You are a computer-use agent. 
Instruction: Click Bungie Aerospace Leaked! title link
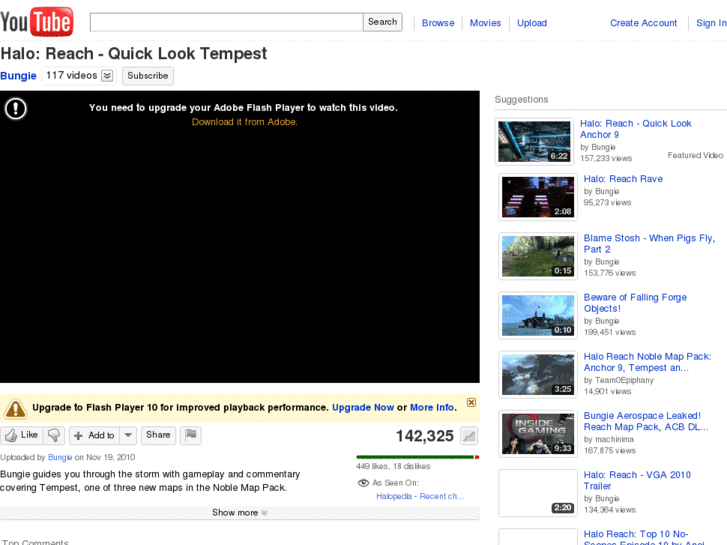646,421
